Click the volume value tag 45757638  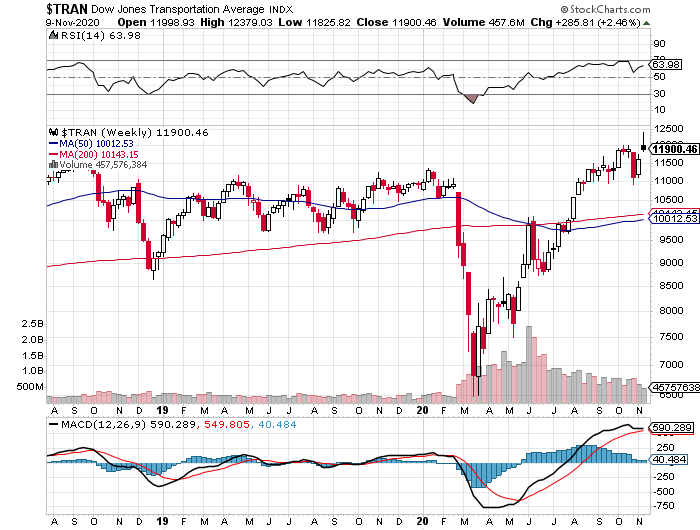coord(675,387)
